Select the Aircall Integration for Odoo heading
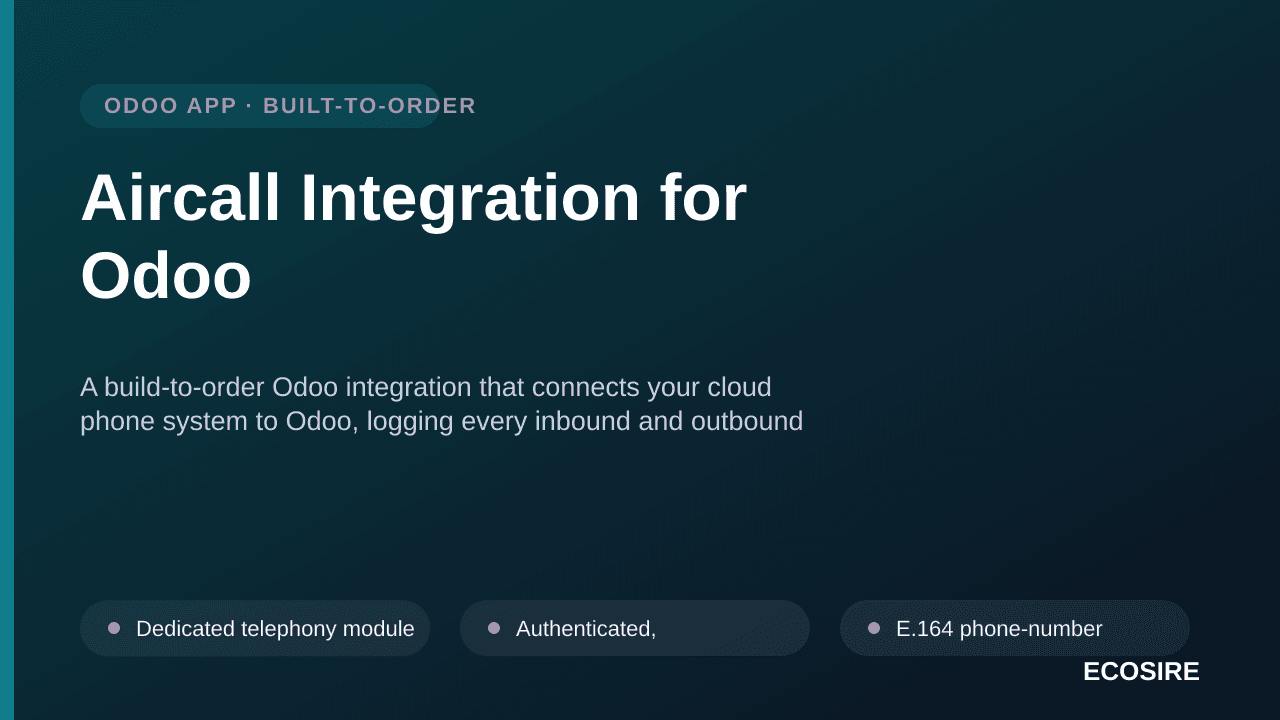This screenshot has width=1280, height=720. [414, 236]
